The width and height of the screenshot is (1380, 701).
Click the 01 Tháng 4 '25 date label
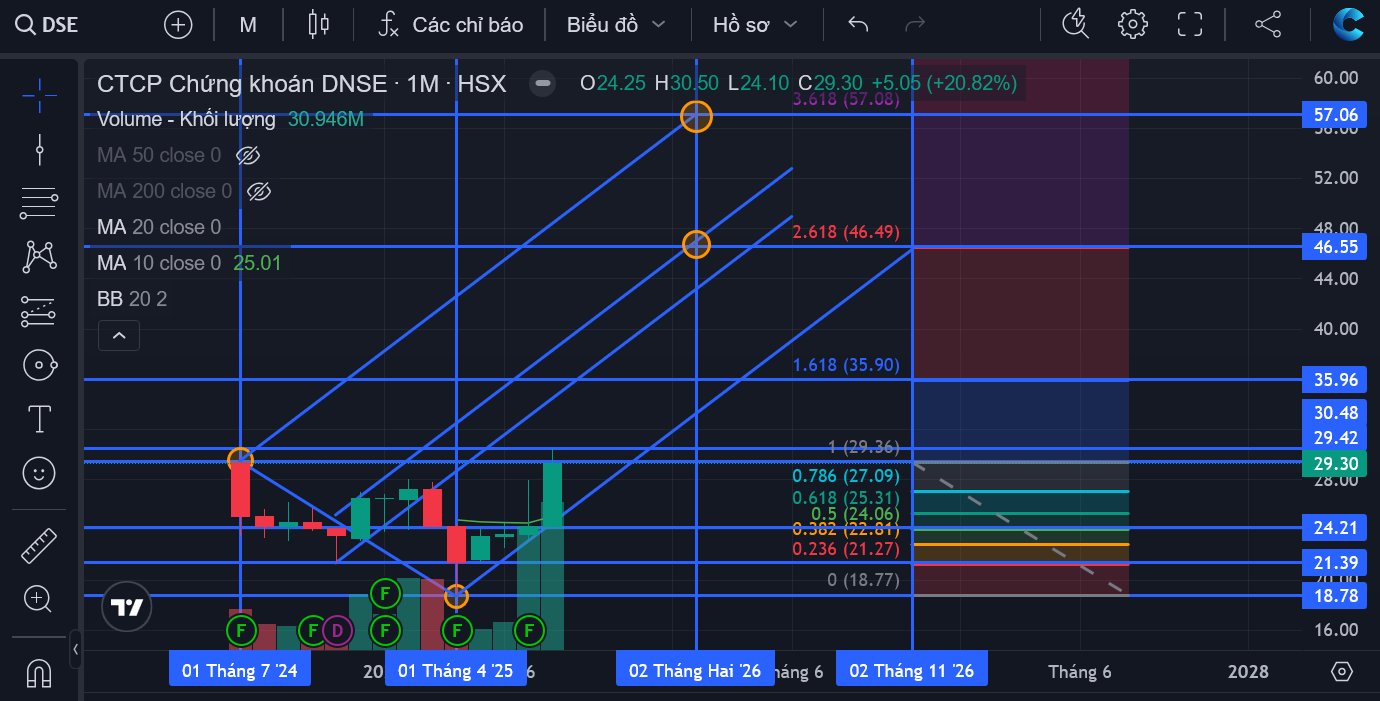(x=456, y=670)
